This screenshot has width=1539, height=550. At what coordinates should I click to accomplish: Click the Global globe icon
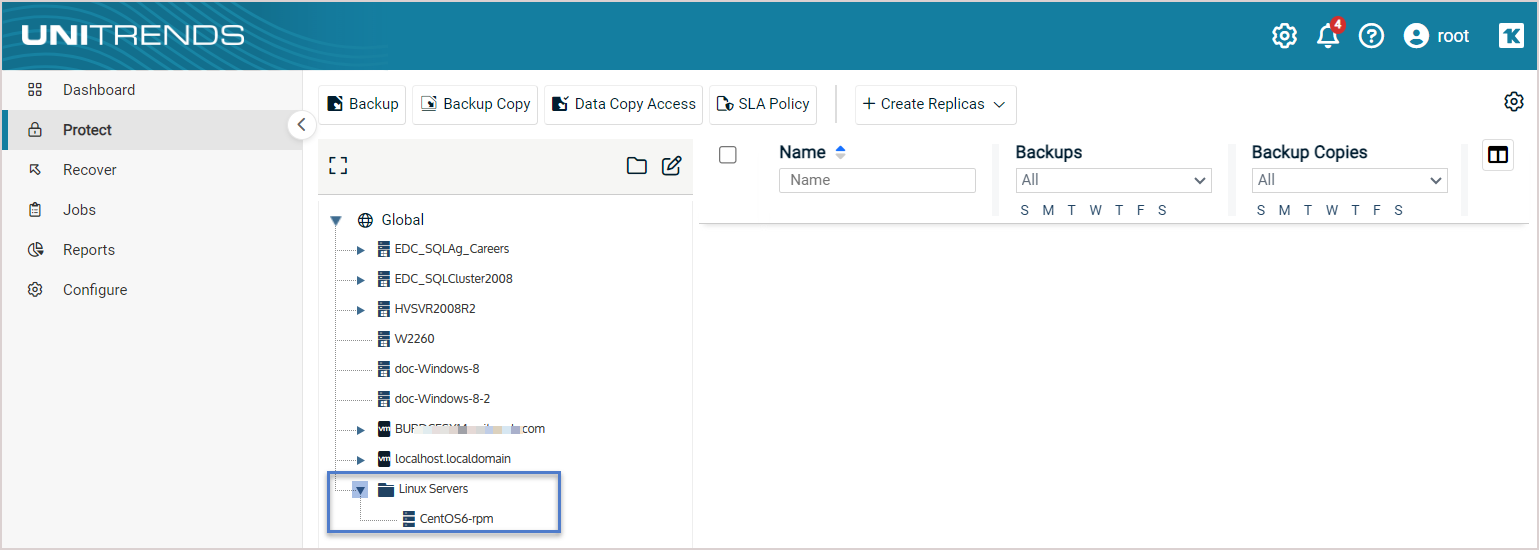click(x=365, y=220)
